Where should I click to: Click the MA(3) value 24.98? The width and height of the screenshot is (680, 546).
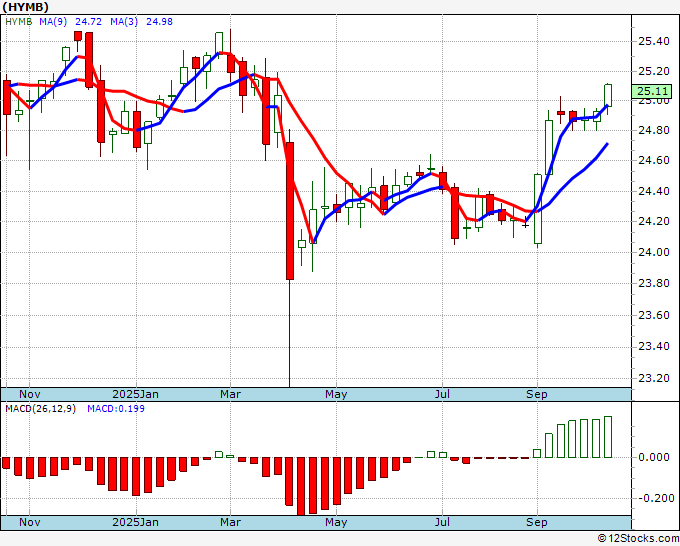159,22
